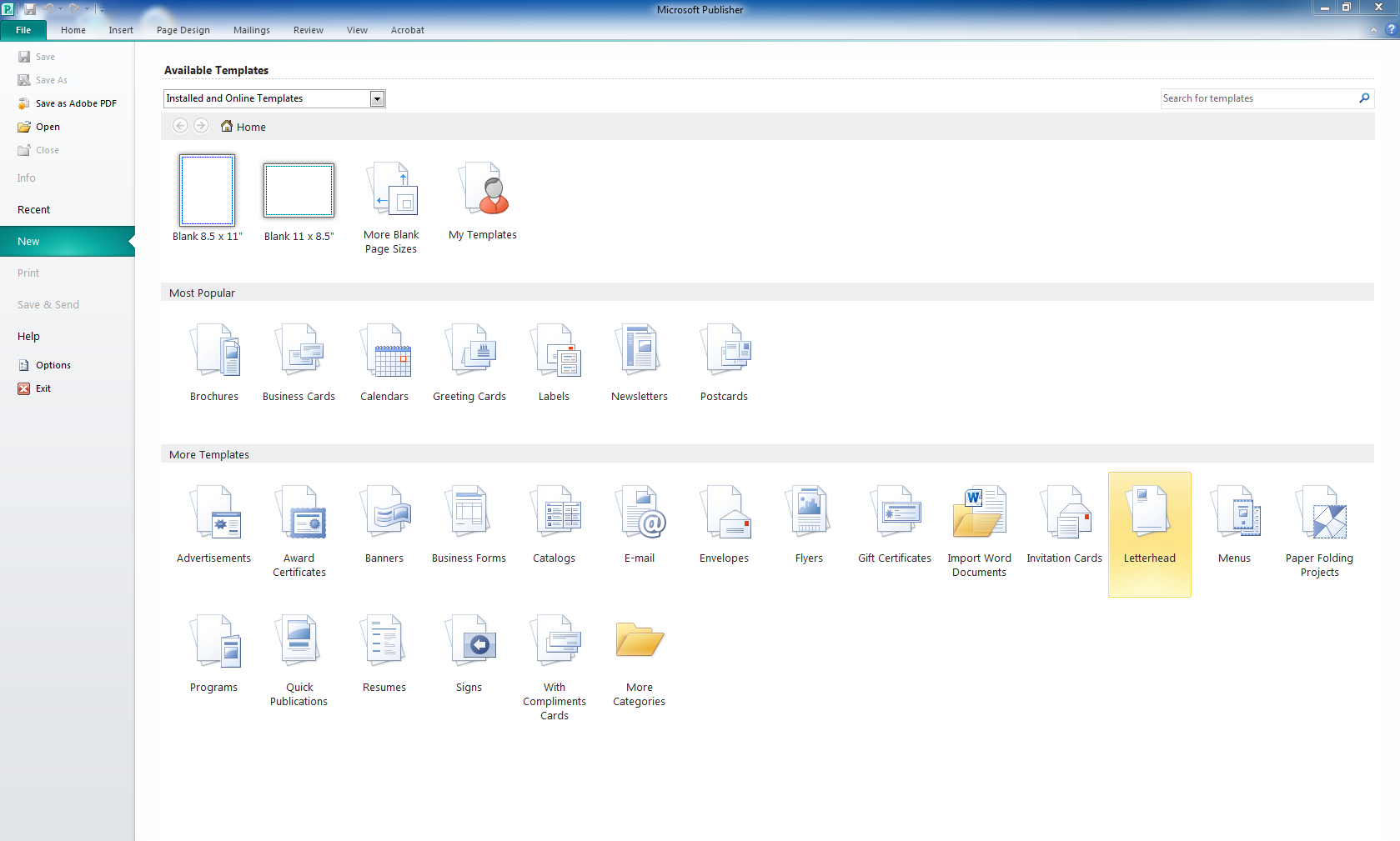Viewport: 1400px width, 841px height.
Task: Click the Home breadcrumb link
Action: pyautogui.click(x=250, y=127)
